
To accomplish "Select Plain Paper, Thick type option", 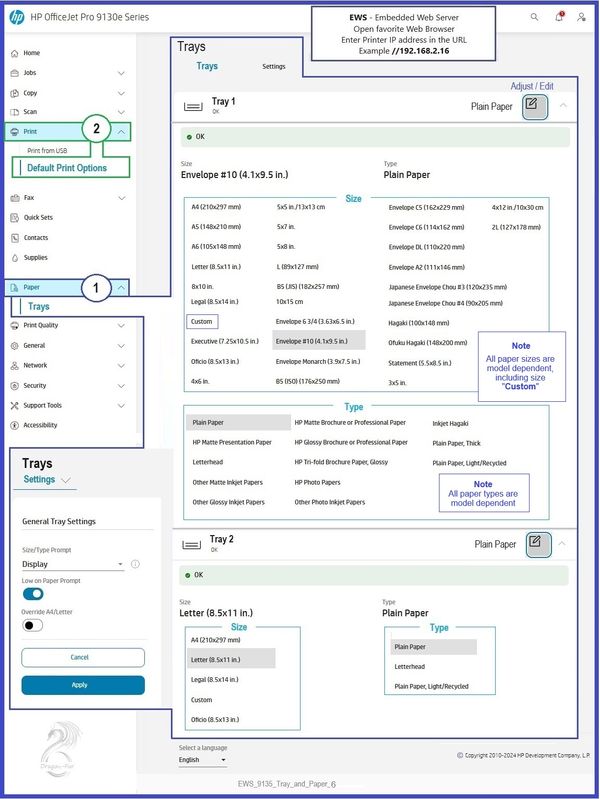I will tap(456, 443).
